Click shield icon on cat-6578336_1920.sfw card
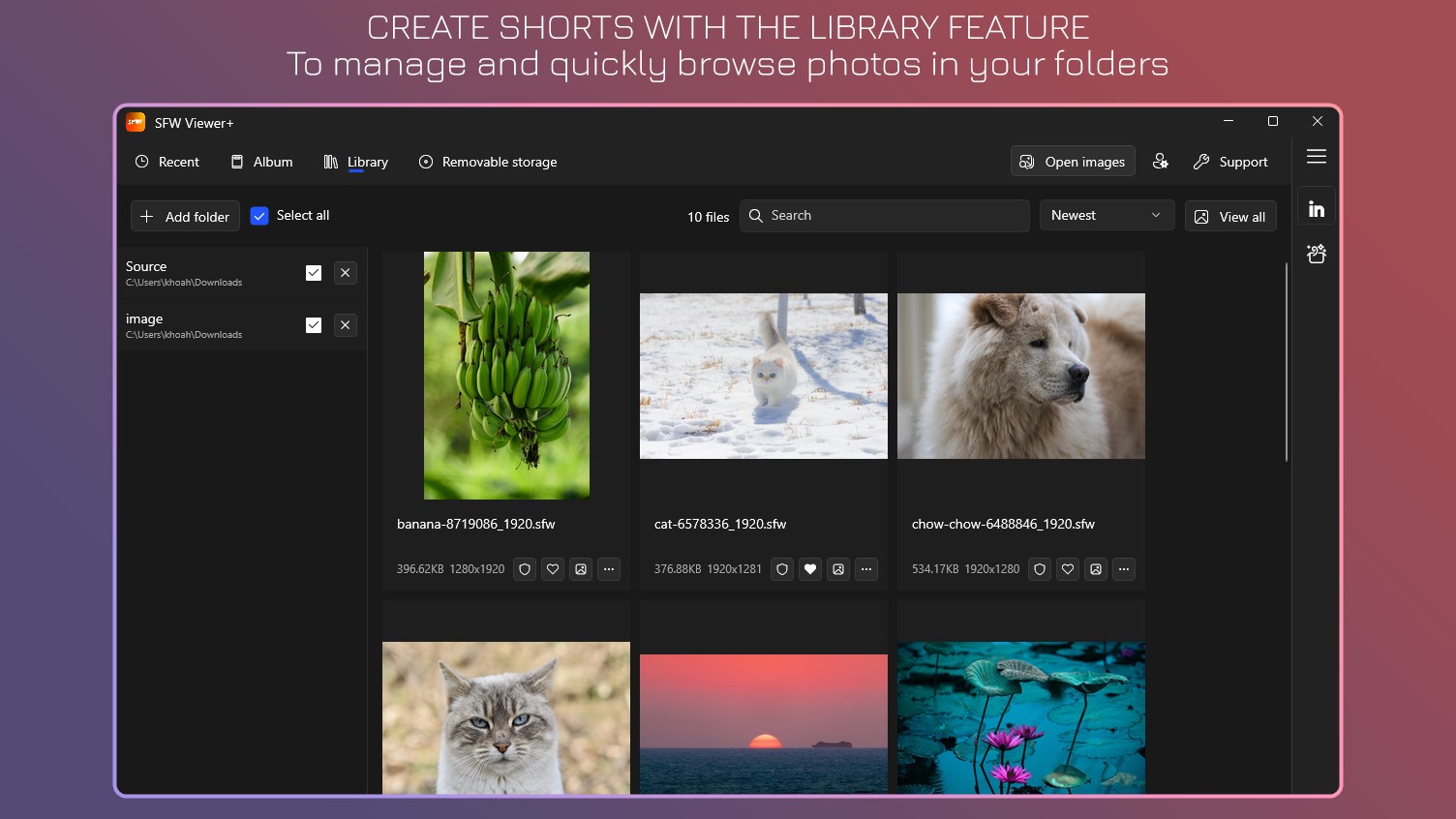Viewport: 1456px width, 819px height. [782, 569]
